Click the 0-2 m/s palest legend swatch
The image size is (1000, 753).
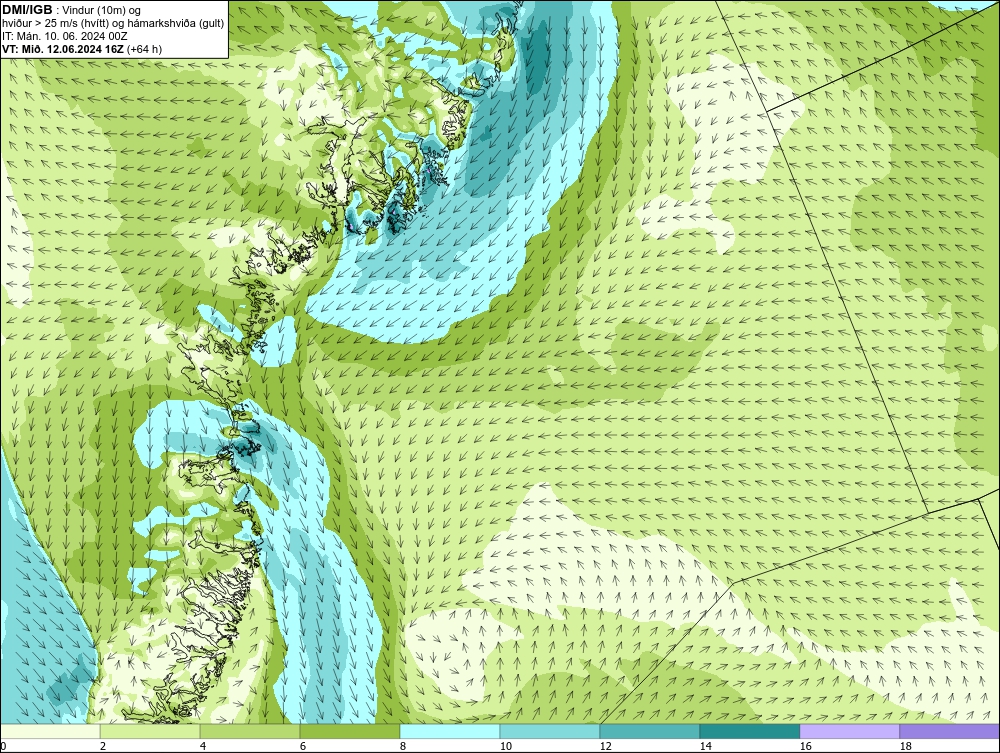click(x=50, y=731)
